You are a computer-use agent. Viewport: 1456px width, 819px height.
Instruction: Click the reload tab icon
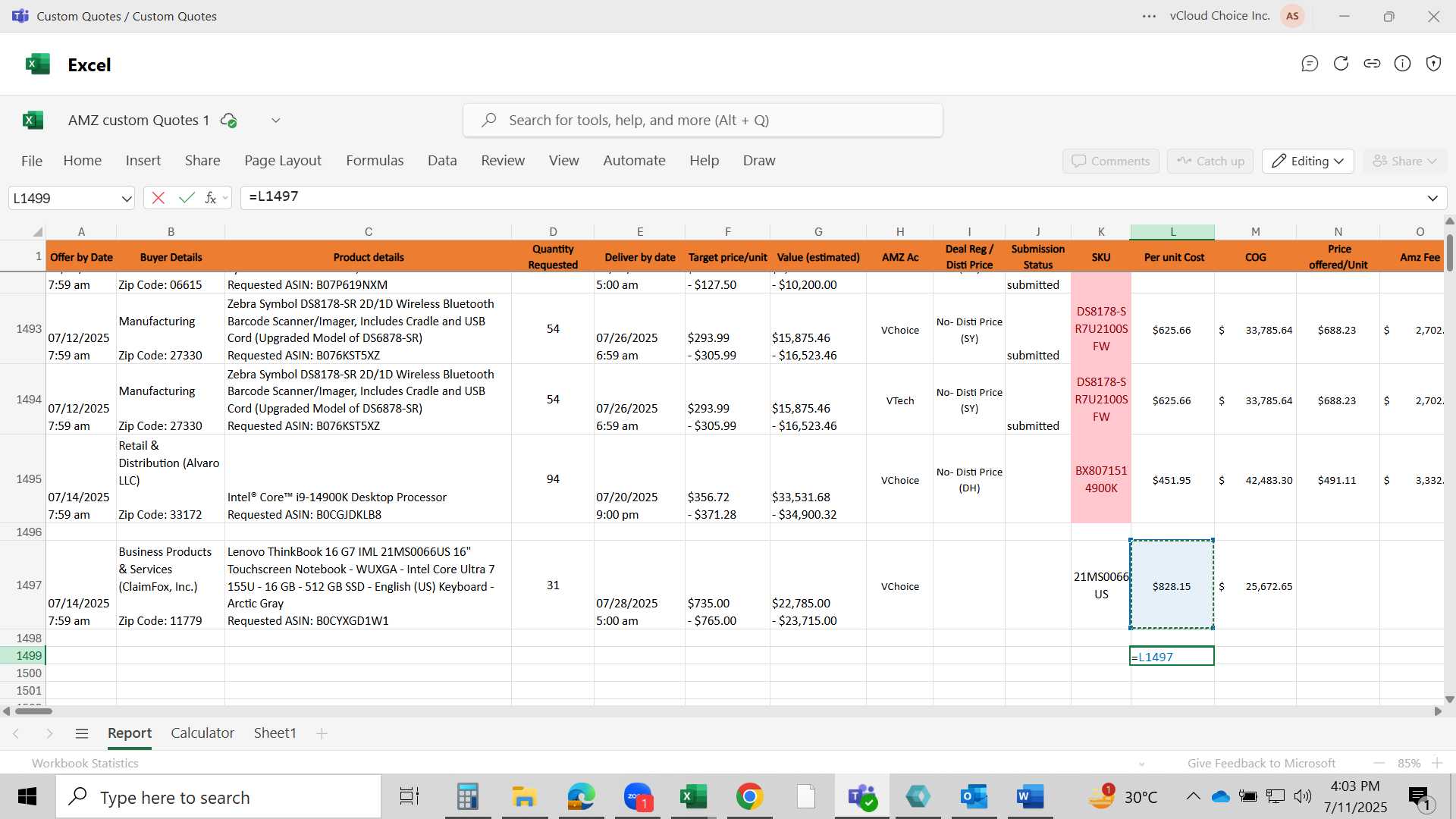(x=1341, y=64)
